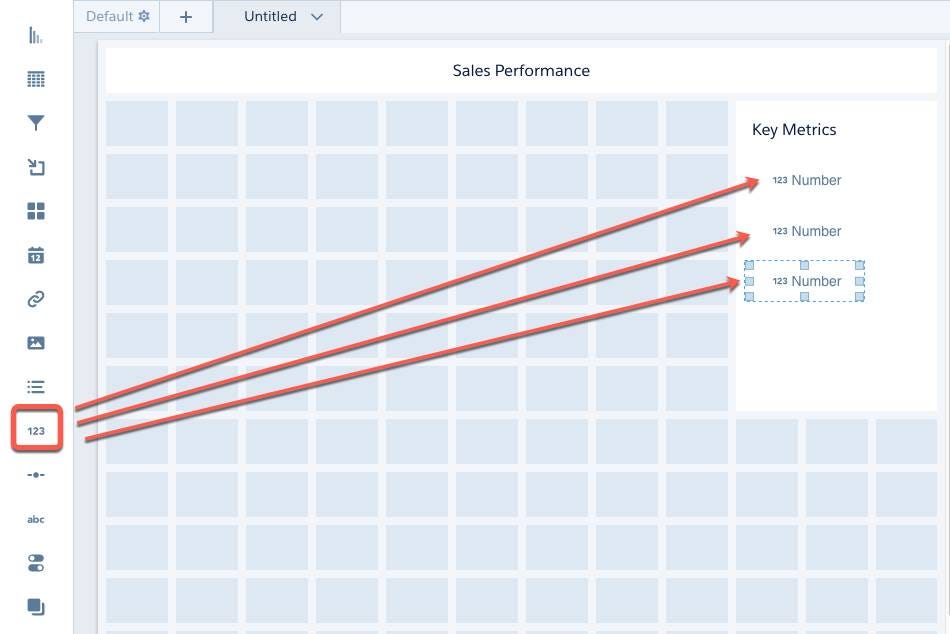Screen dimensions: 950x634
Task: Select the Date widget calendar icon
Action: tap(36, 255)
